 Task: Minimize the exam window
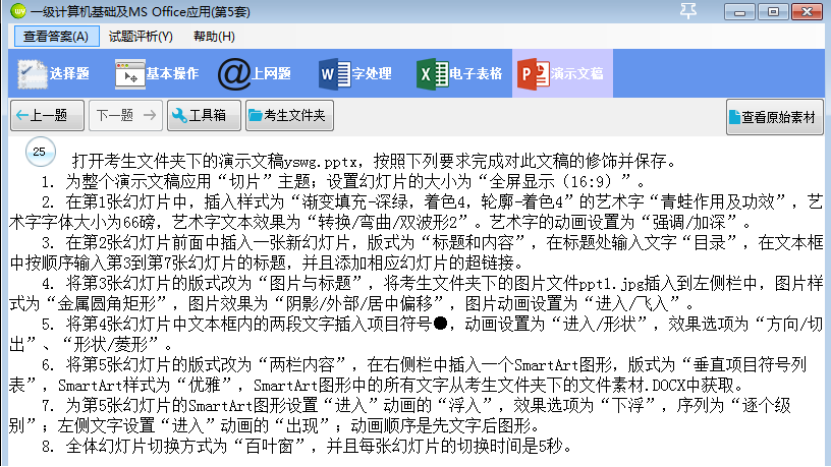point(739,12)
